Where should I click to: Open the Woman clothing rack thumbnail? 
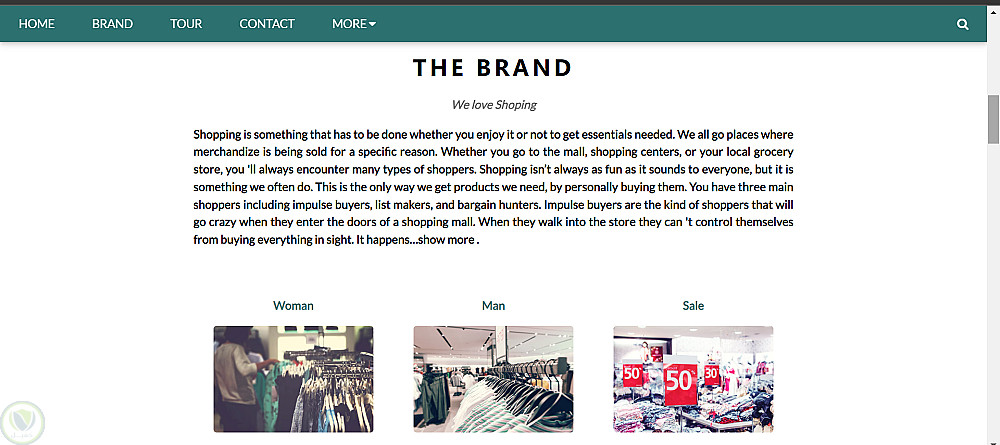point(293,379)
